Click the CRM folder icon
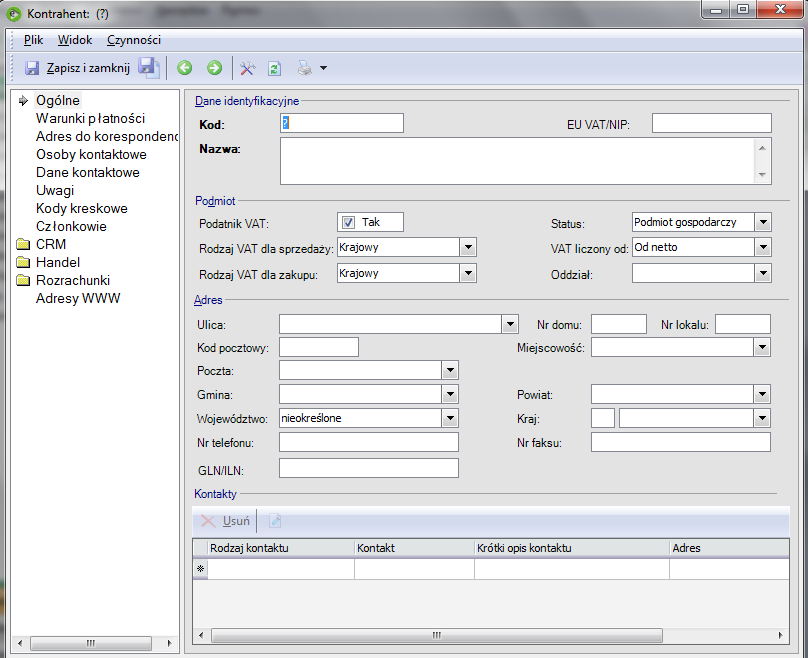808x658 pixels. pyautogui.click(x=23, y=244)
